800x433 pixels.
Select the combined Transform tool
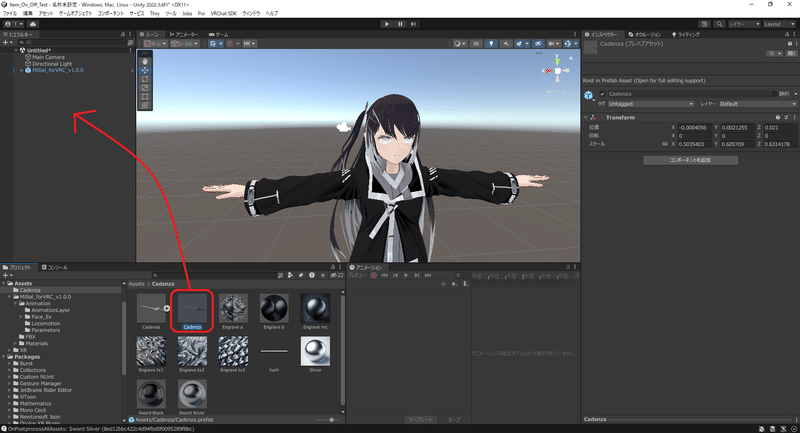click(x=145, y=105)
